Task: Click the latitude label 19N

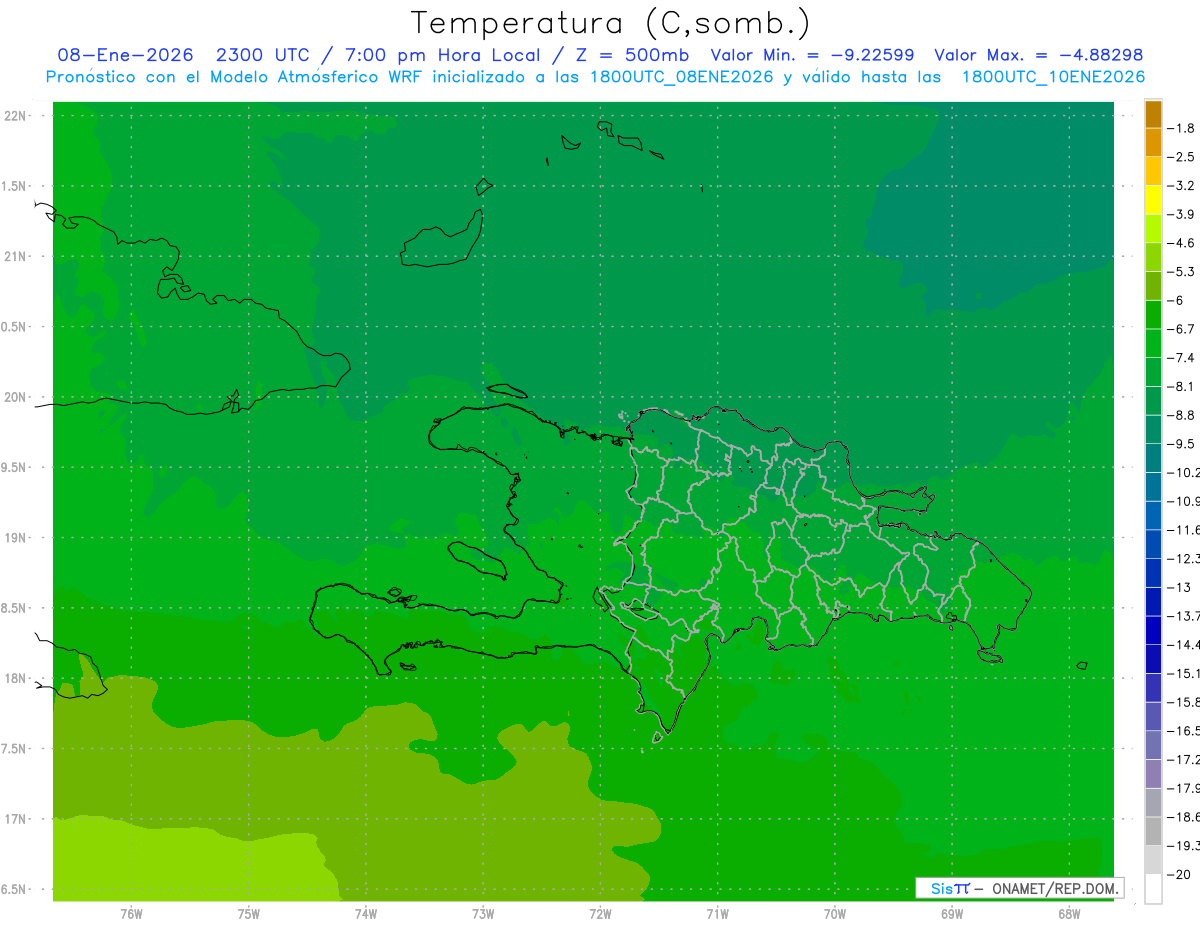Action: click(16, 538)
